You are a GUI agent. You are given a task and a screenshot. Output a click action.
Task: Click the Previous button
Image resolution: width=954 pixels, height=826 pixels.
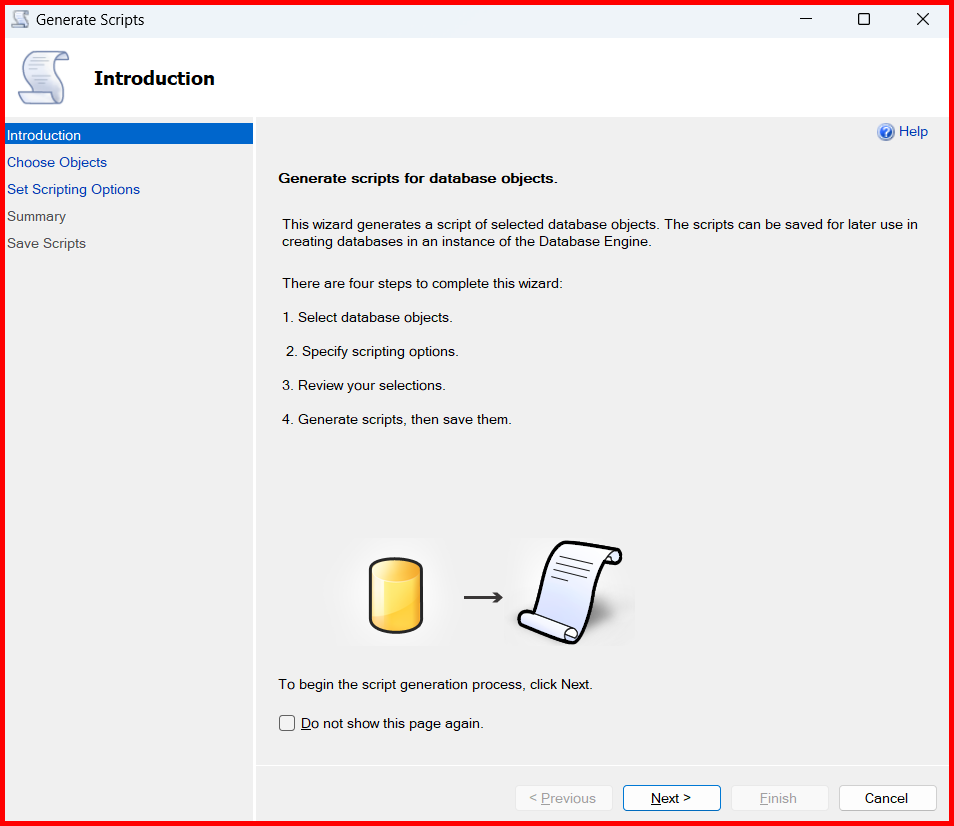[x=563, y=798]
